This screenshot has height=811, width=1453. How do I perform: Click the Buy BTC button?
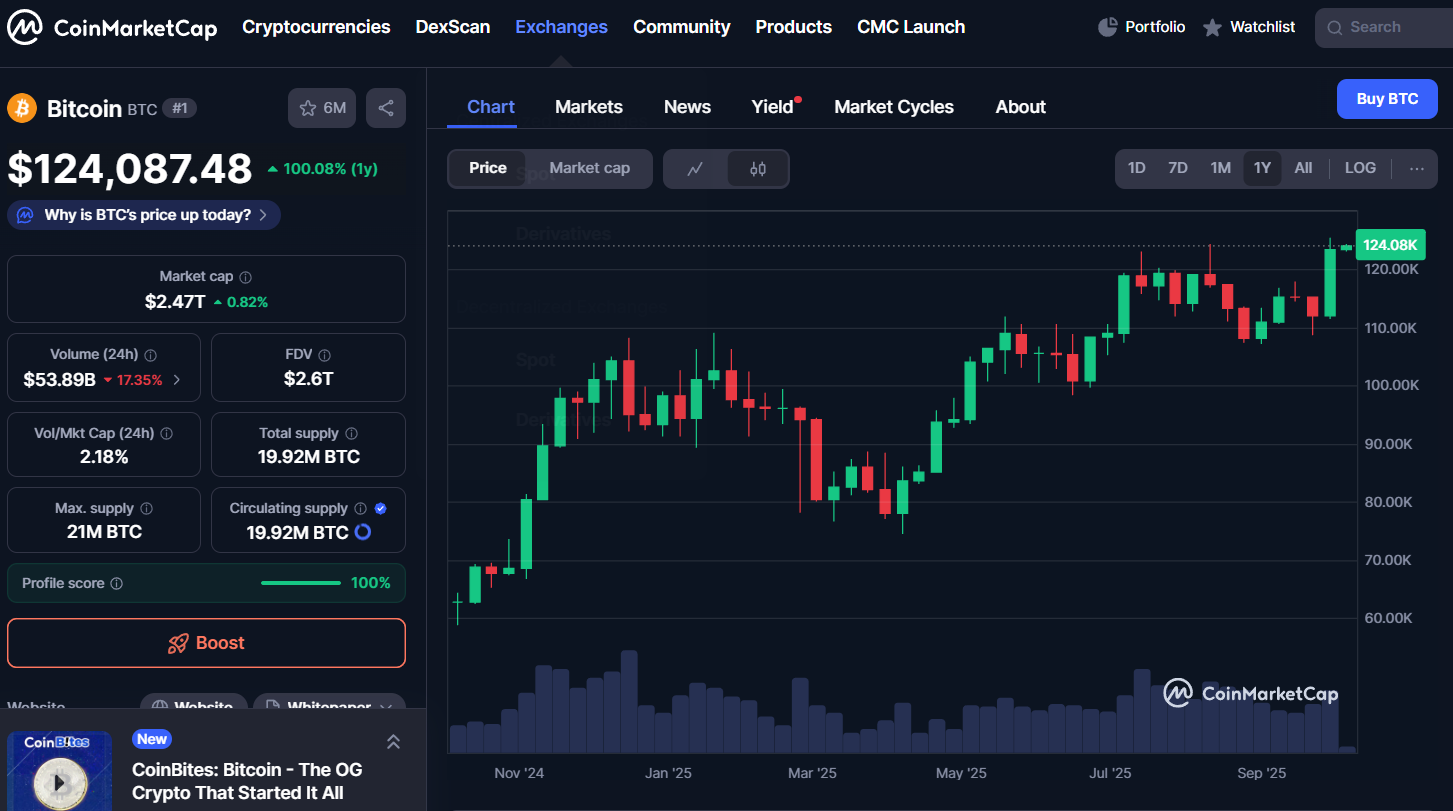pyautogui.click(x=1387, y=99)
